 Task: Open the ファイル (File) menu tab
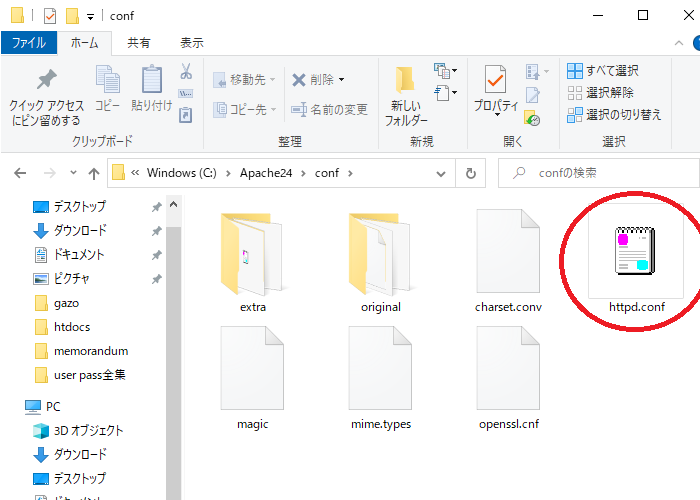point(28,43)
